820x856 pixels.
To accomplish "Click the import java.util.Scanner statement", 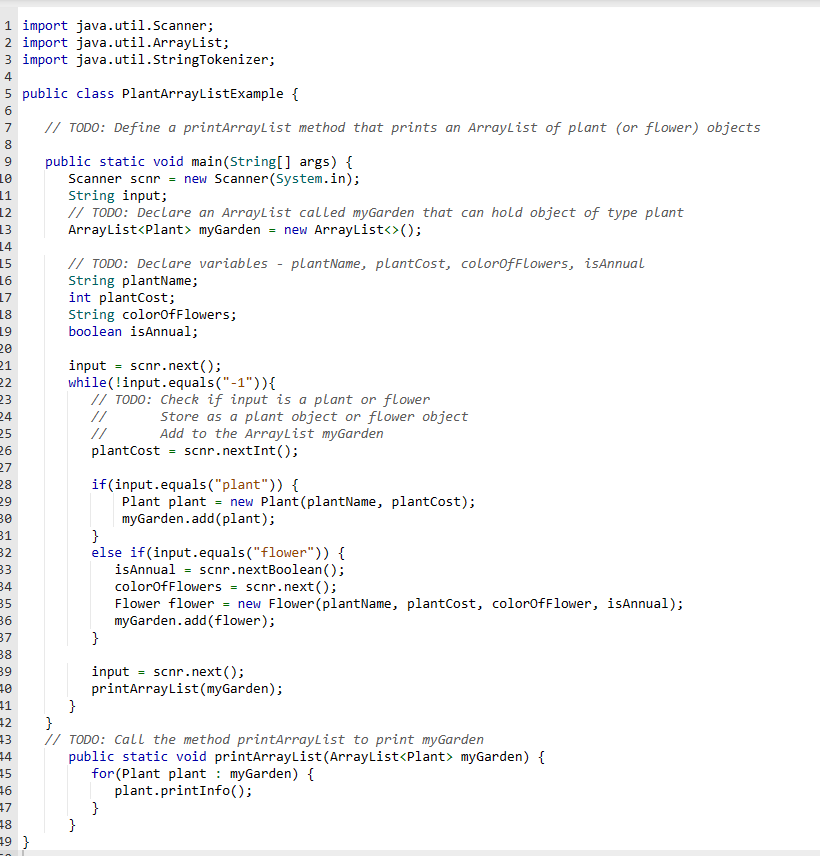I will click(x=120, y=25).
